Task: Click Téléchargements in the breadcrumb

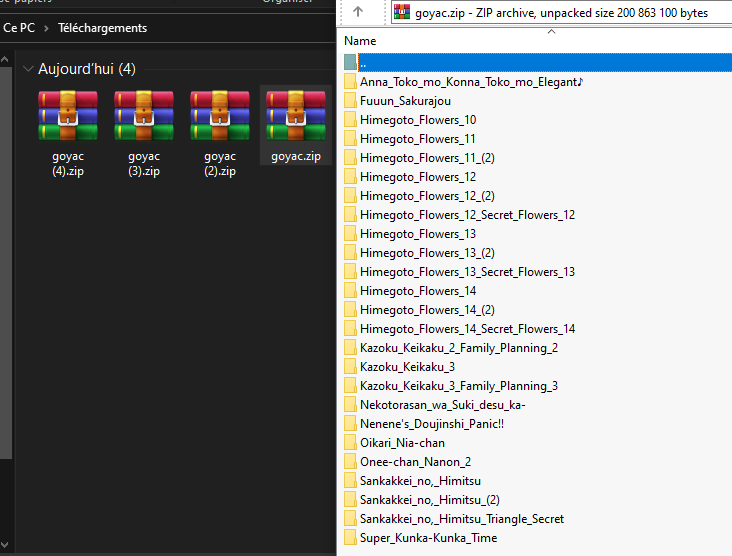Action: 102,28
